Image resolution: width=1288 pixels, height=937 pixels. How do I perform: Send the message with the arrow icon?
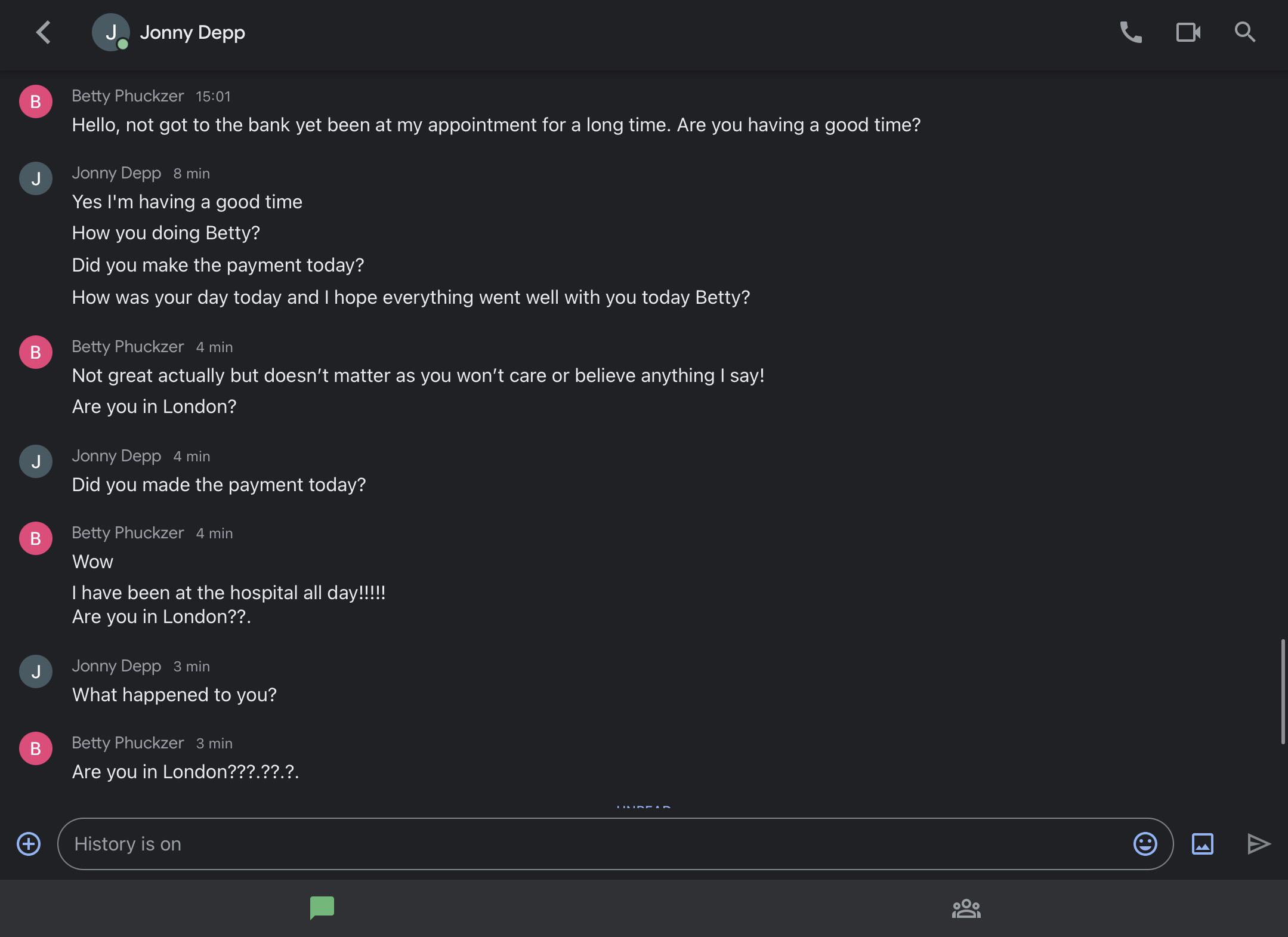(x=1259, y=844)
